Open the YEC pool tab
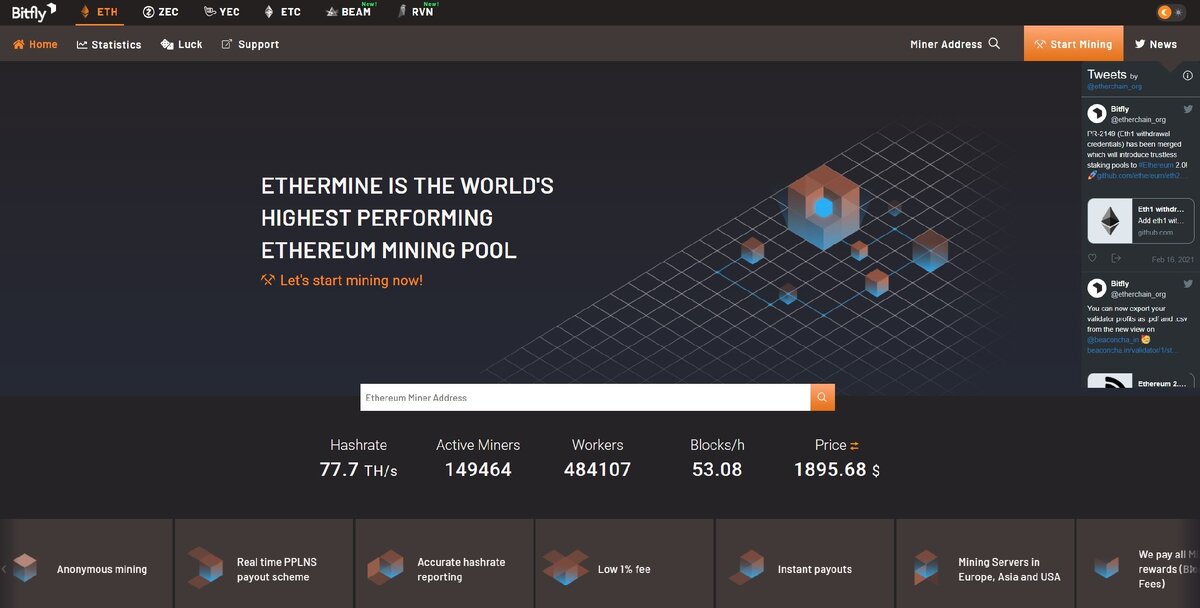Screen dimensions: 1200x608 (221, 12)
